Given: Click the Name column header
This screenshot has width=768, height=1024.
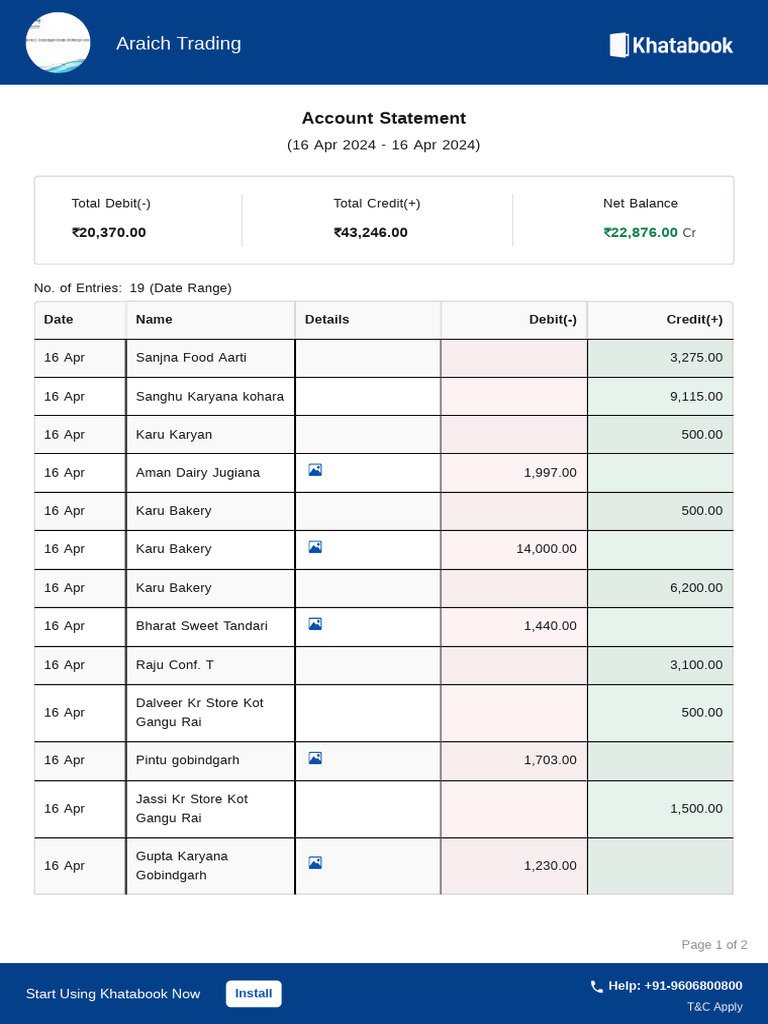Looking at the screenshot, I should tap(154, 320).
